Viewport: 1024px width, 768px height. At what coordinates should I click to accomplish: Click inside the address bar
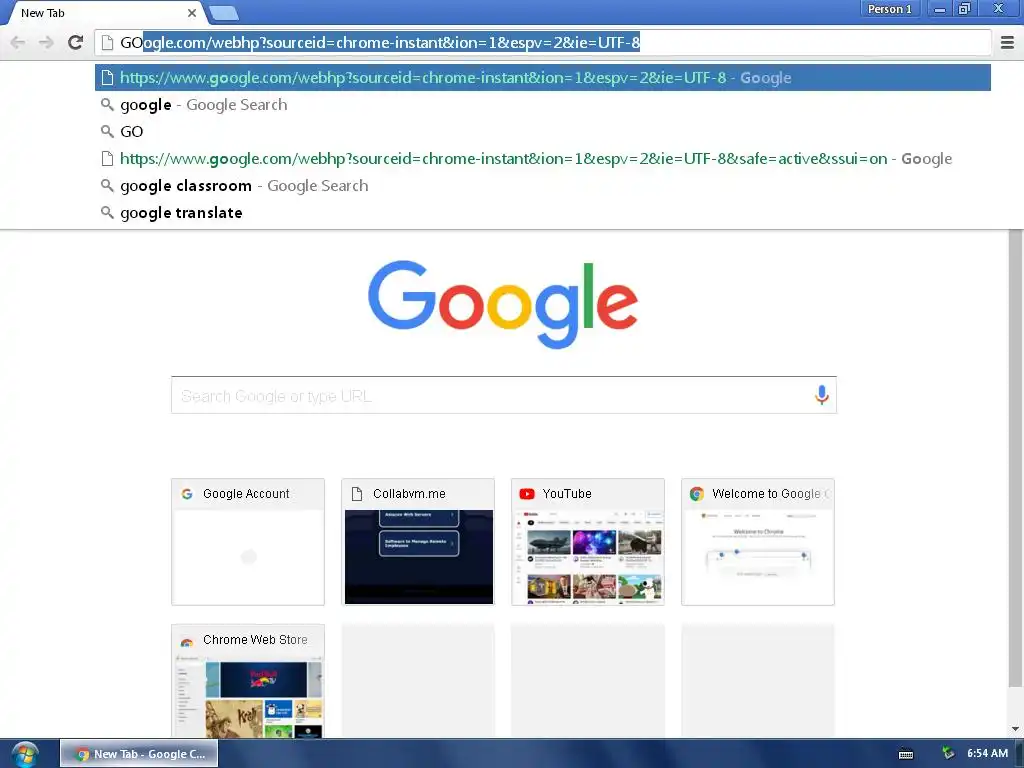click(x=543, y=42)
